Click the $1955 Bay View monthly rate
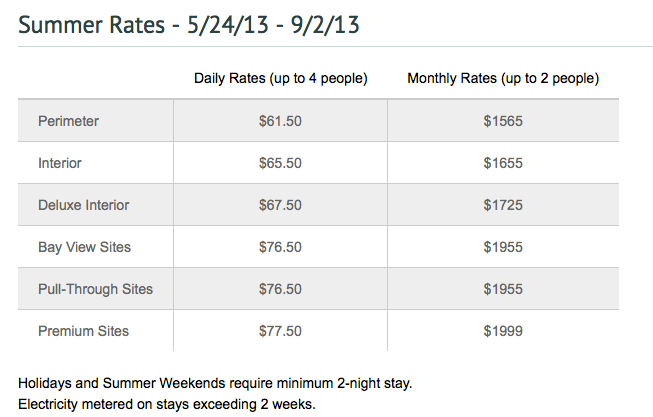653x417 pixels. 503,247
